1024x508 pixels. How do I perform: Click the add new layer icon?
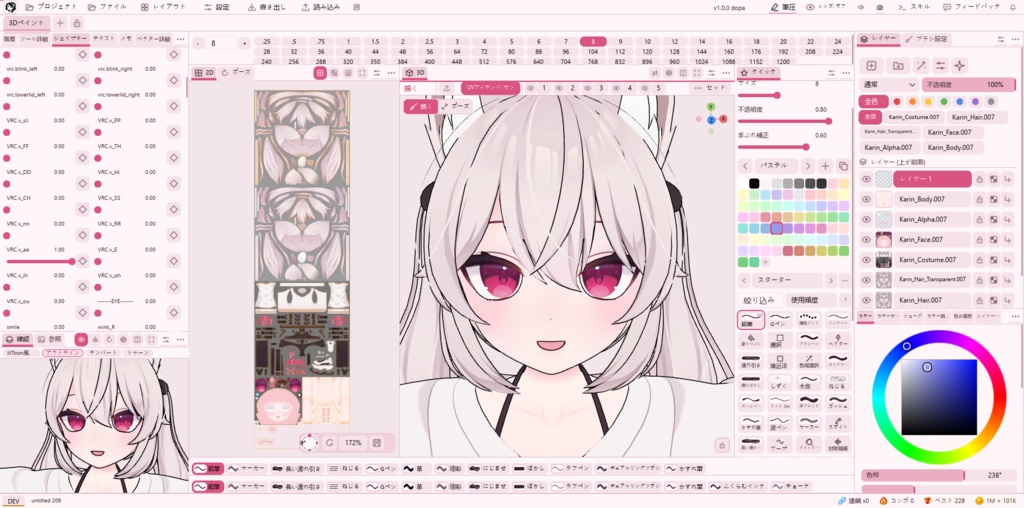coord(871,65)
